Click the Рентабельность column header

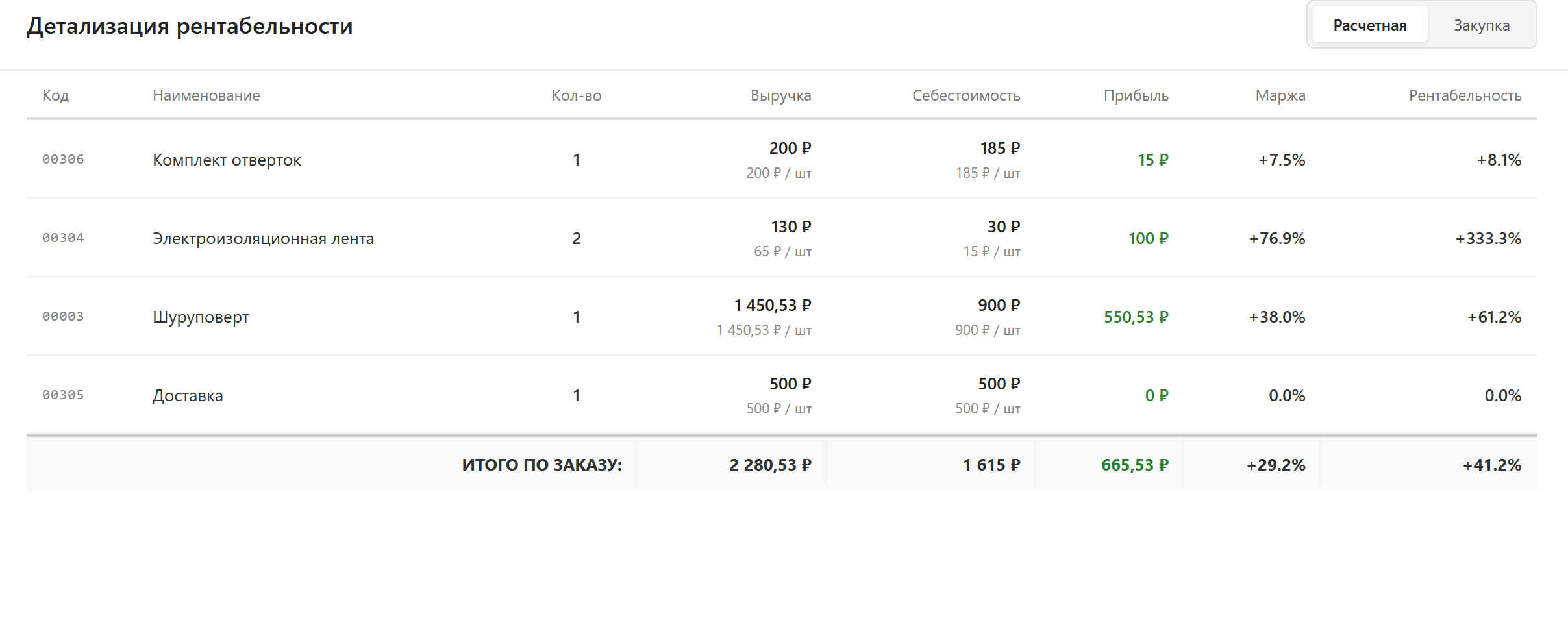coord(1465,95)
